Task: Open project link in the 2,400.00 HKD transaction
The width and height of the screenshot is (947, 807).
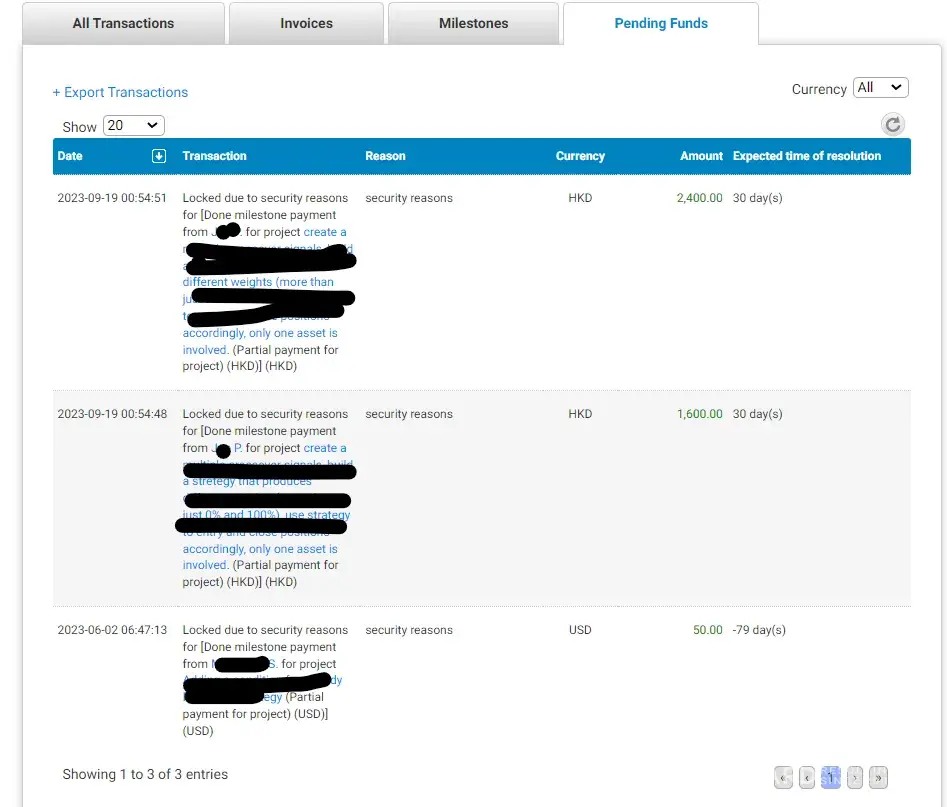Action: pyautogui.click(x=324, y=232)
